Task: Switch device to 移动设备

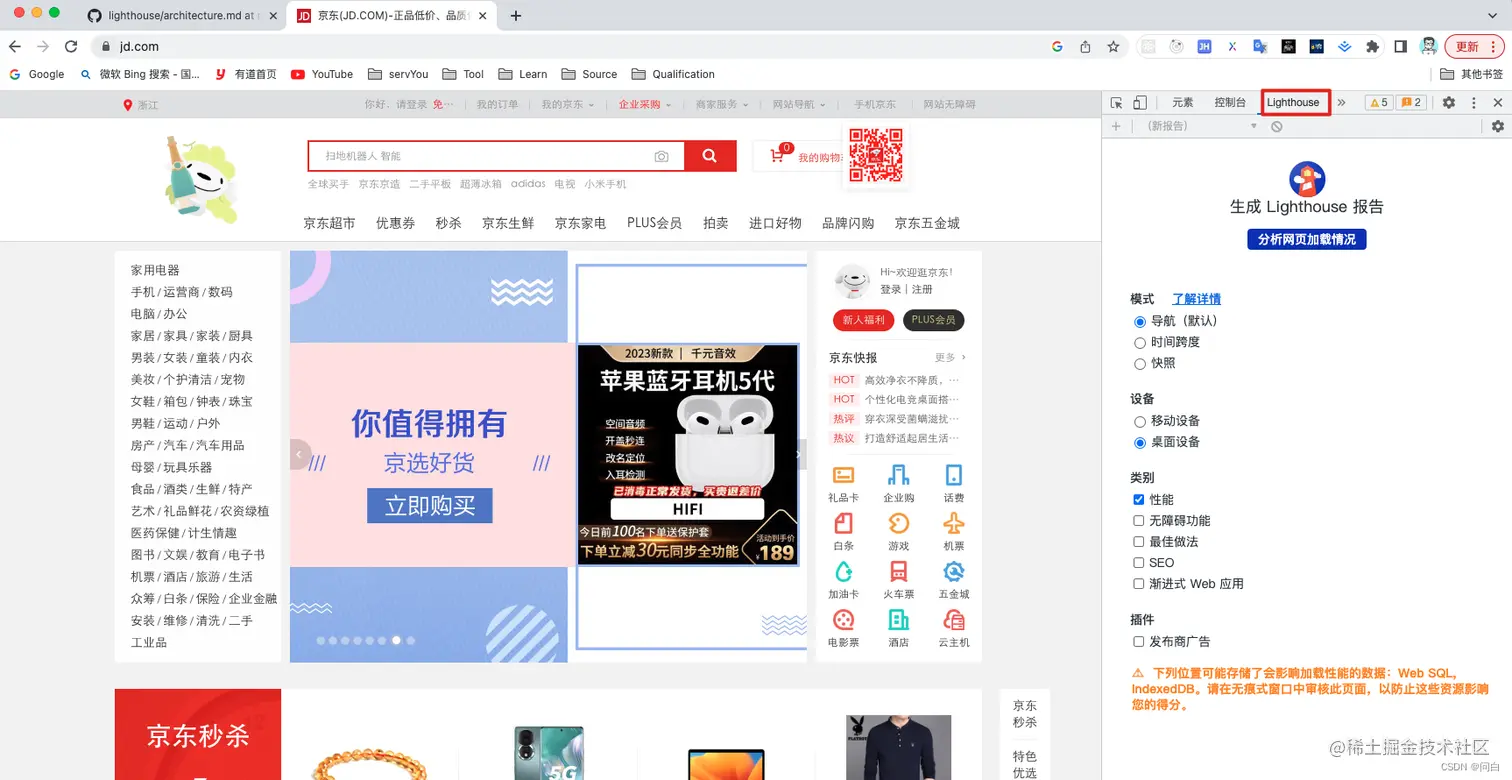Action: click(x=1140, y=421)
